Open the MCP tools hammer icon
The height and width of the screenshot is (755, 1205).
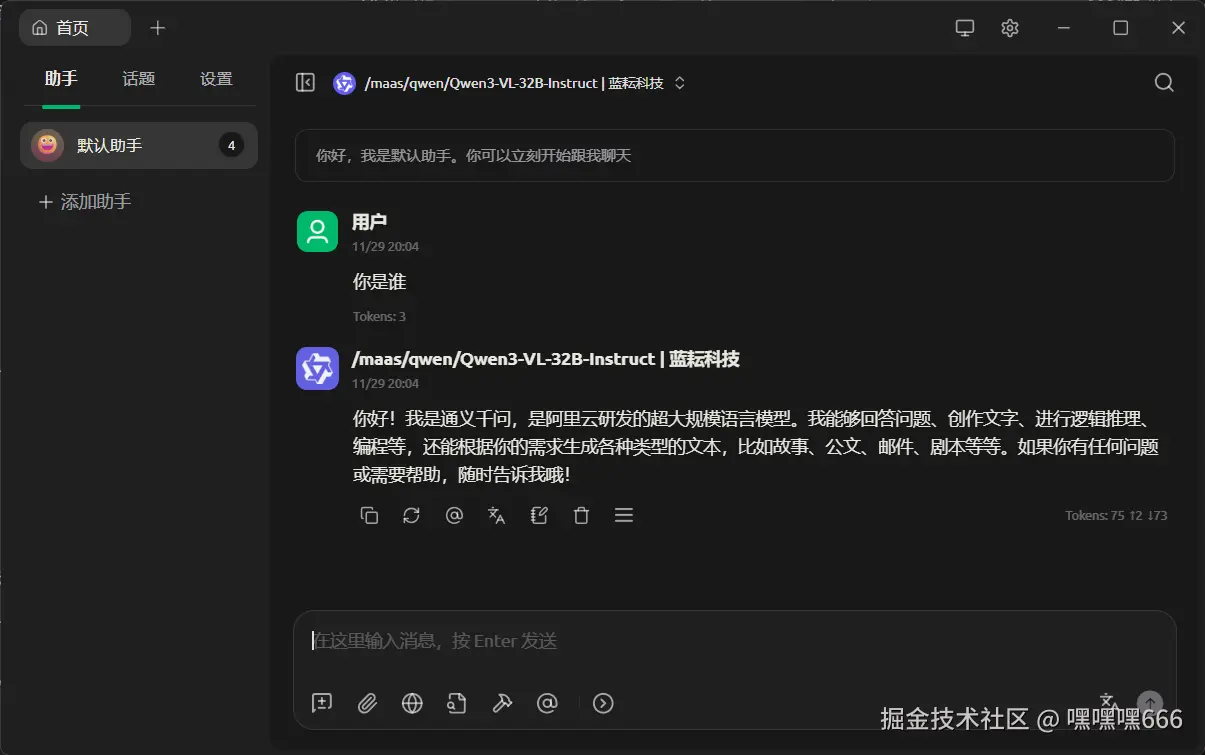tap(502, 703)
